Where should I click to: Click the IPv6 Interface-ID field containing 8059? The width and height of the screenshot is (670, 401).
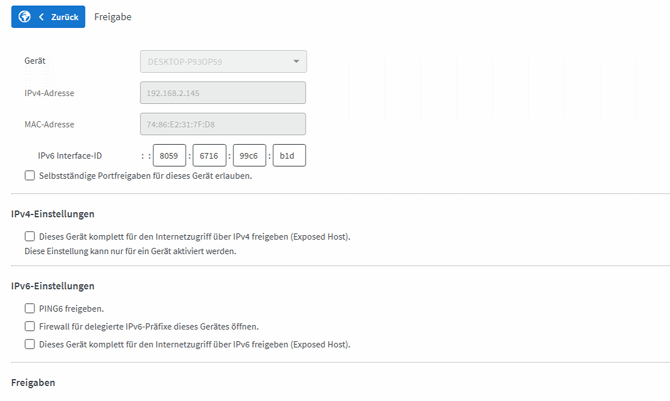coord(170,156)
